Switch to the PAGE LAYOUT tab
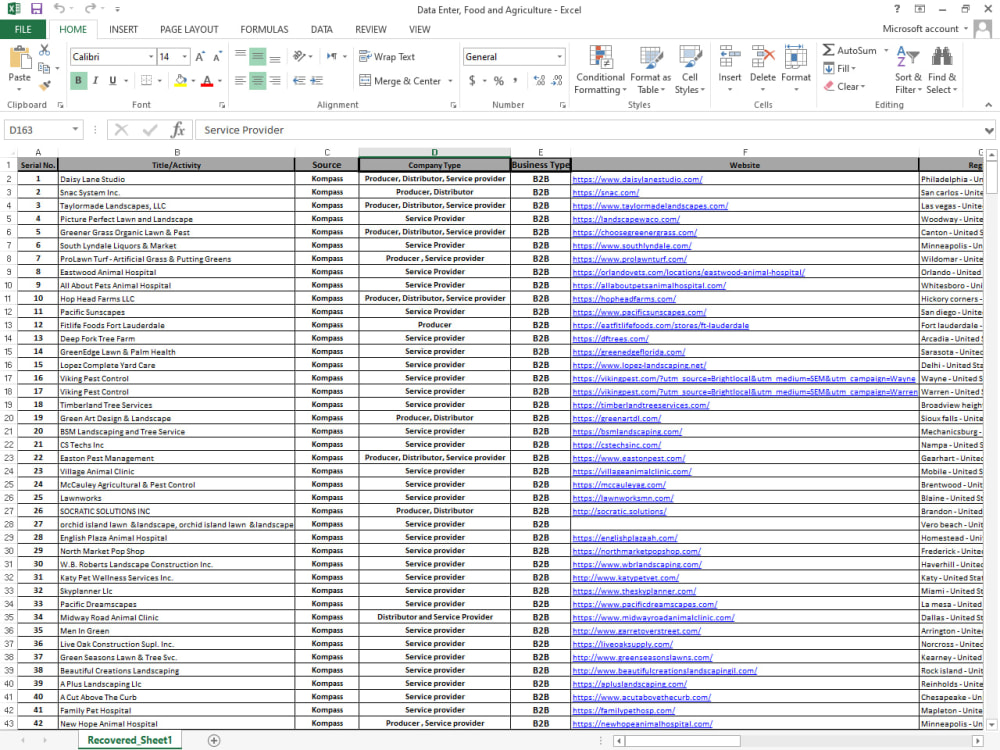This screenshot has height=750, width=1000. 189,29
